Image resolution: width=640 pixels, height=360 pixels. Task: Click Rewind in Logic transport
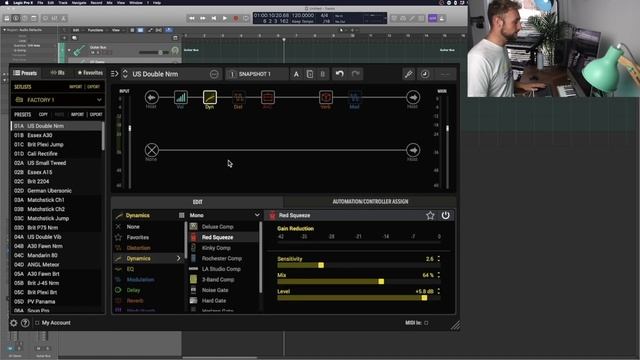tap(191, 18)
